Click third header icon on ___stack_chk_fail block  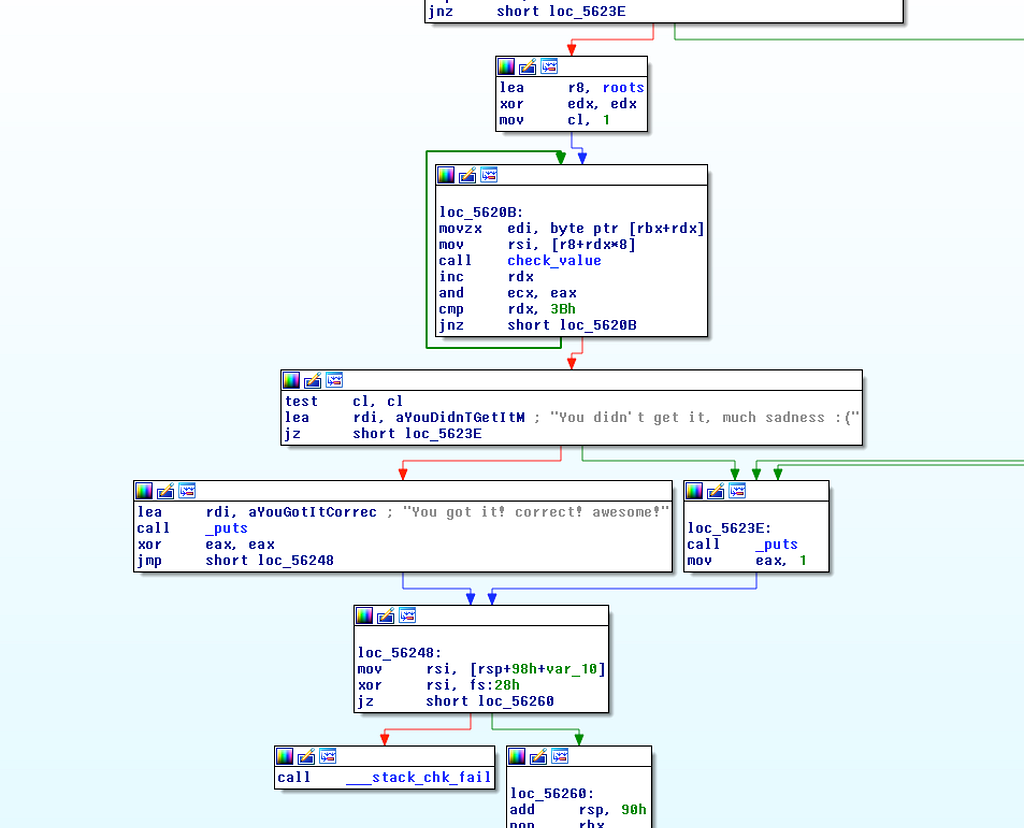coord(328,757)
